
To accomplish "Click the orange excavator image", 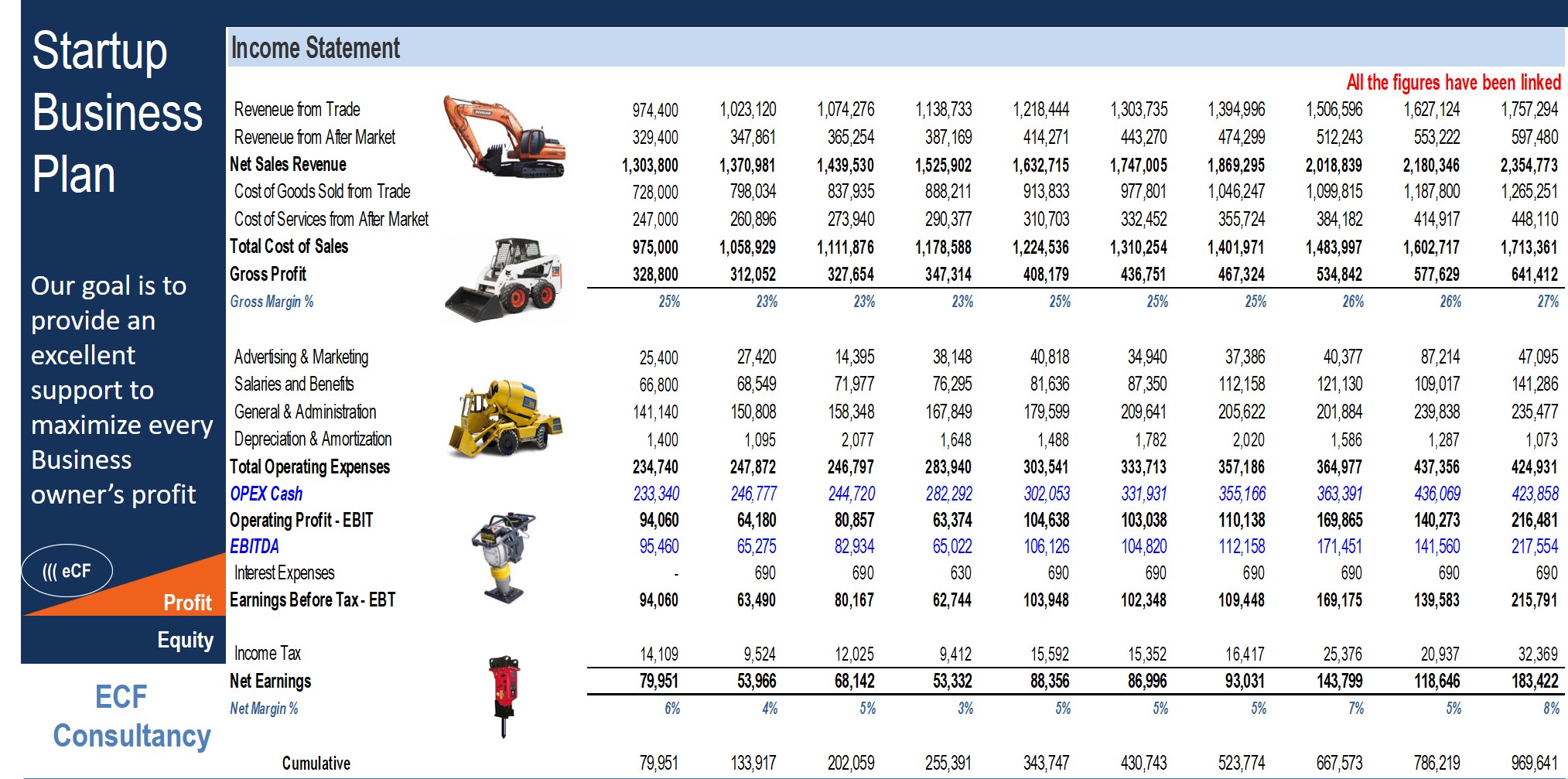I will click(504, 137).
